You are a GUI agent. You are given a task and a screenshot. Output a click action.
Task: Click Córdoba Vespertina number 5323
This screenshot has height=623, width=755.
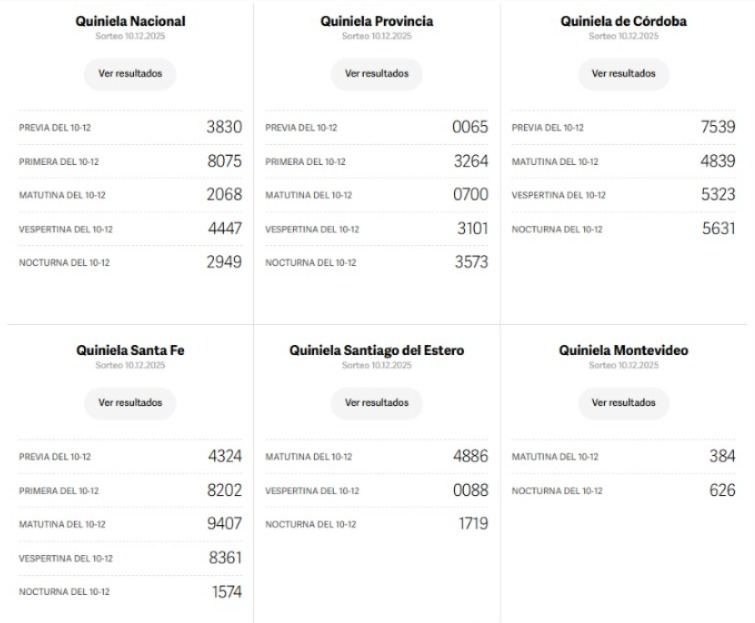[718, 195]
